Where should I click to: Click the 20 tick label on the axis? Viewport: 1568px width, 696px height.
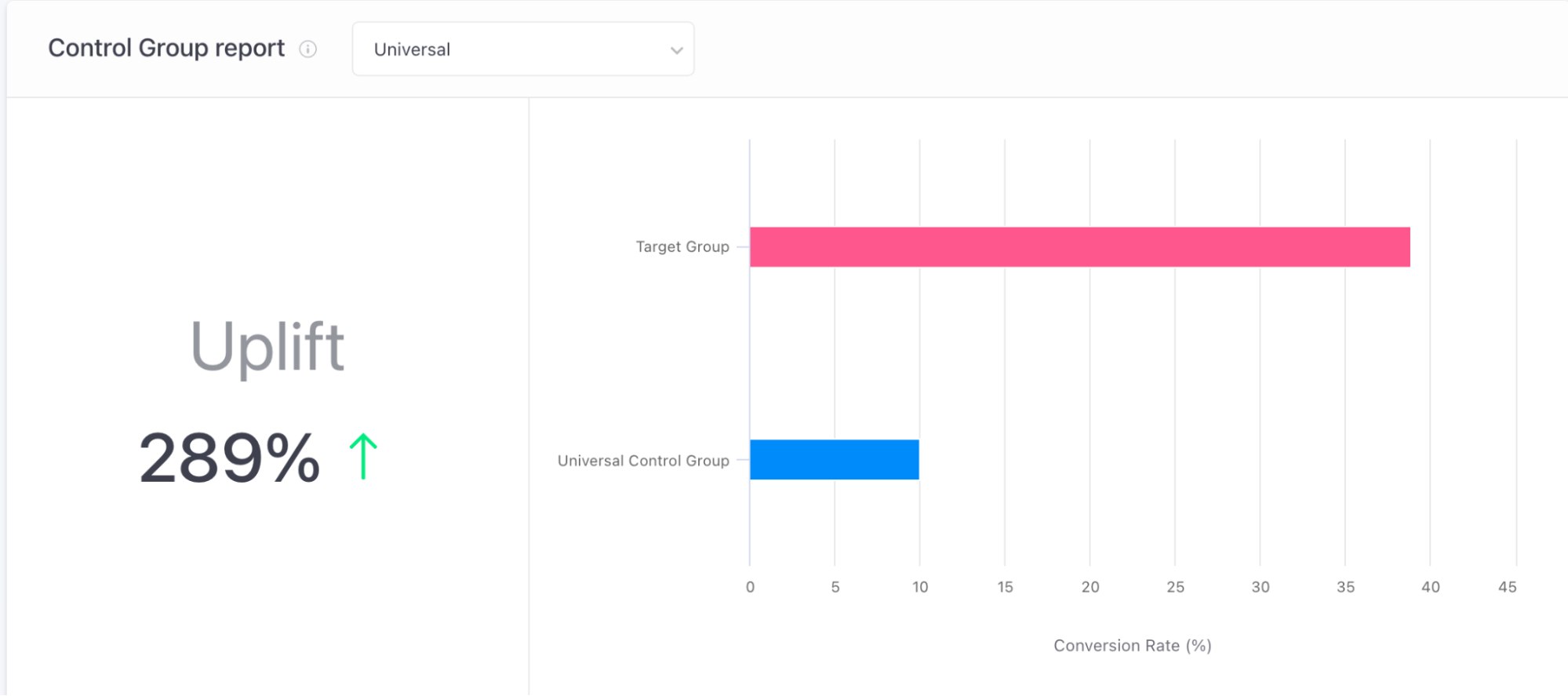(1090, 587)
